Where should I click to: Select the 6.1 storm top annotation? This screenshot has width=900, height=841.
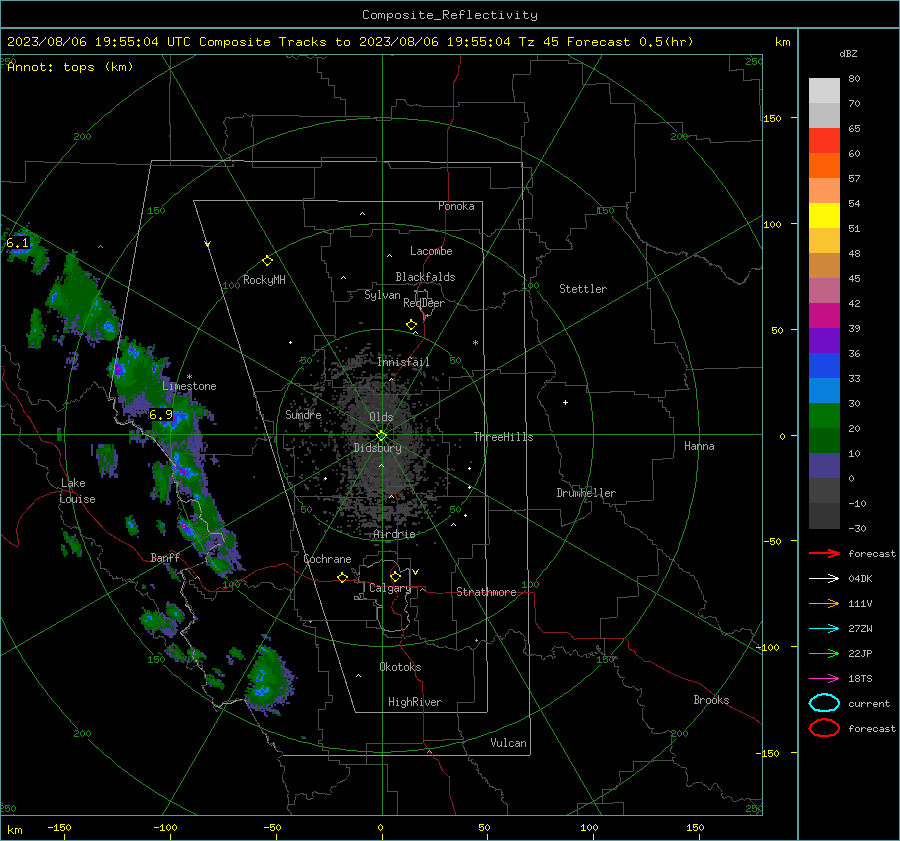[18, 243]
